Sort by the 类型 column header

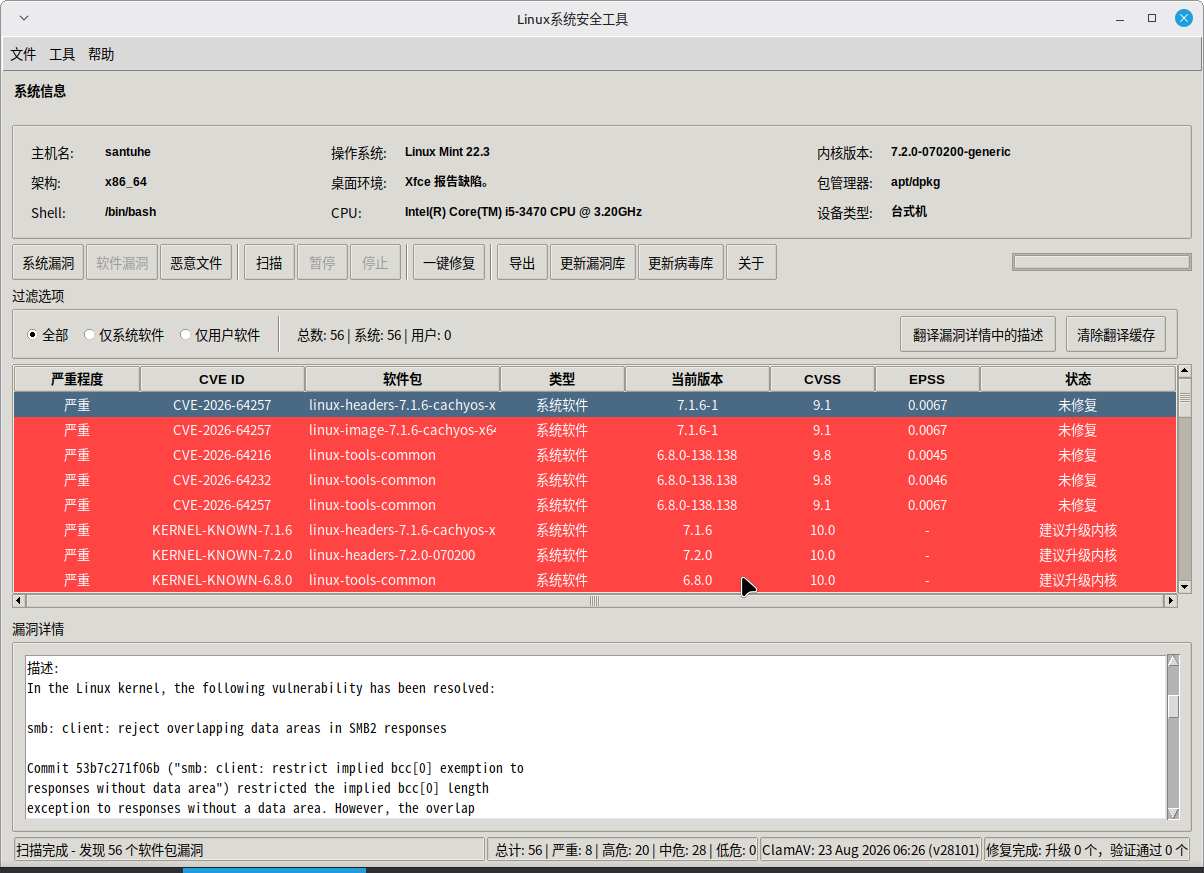pos(562,379)
